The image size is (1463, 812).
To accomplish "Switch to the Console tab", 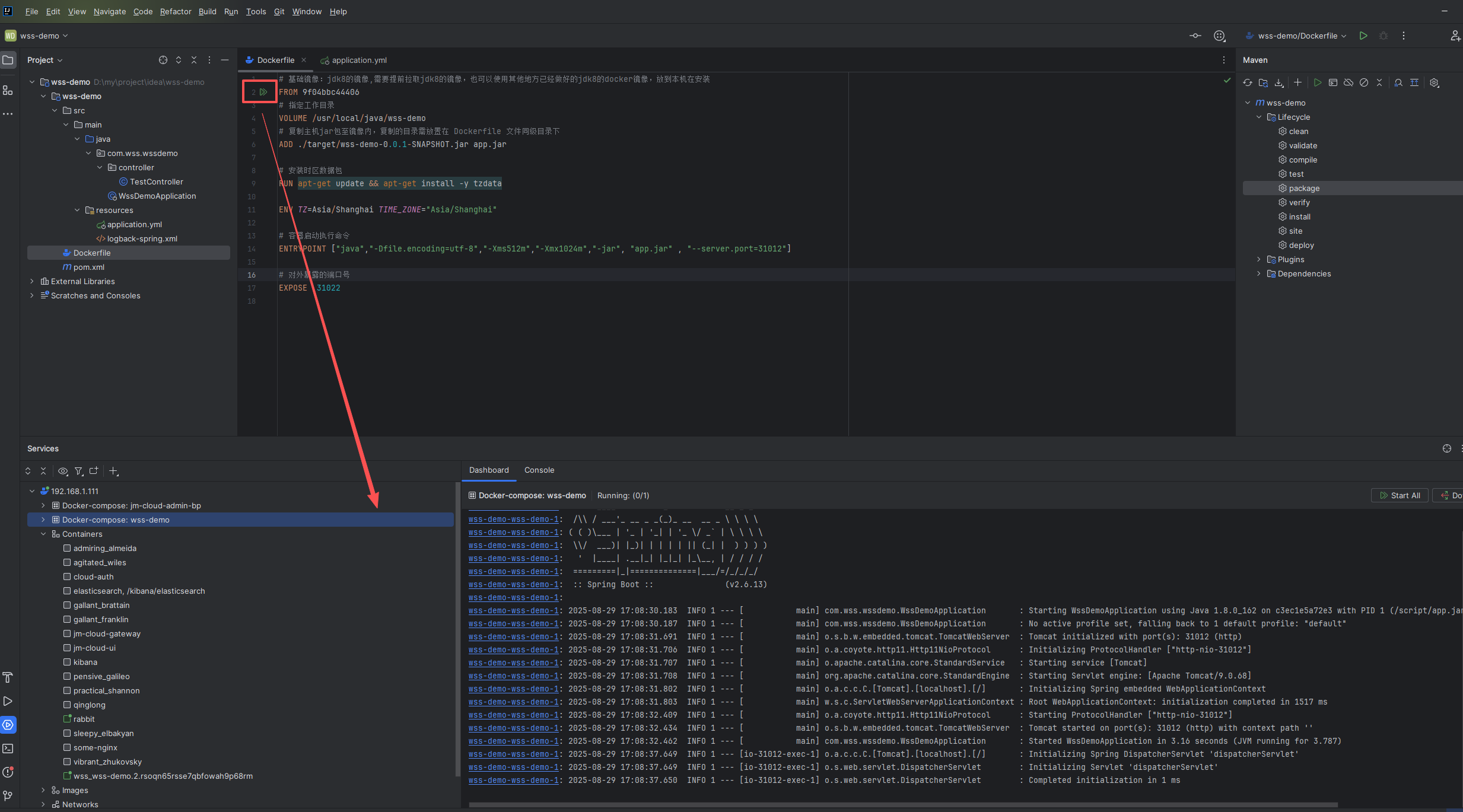I will (x=539, y=470).
